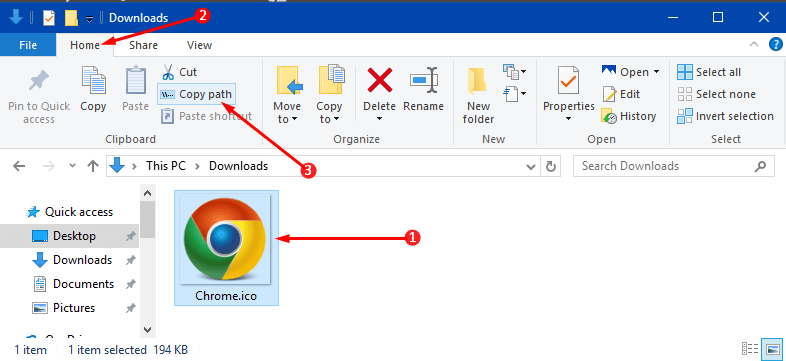Switch to the Home ribbon tab
This screenshot has width=786, height=361.
tap(85, 45)
